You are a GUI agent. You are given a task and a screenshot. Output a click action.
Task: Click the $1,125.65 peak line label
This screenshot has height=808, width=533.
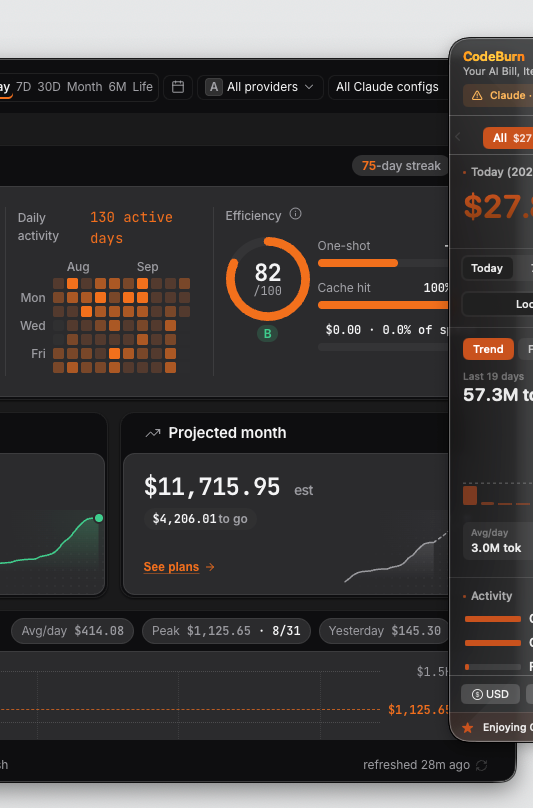(x=418, y=710)
